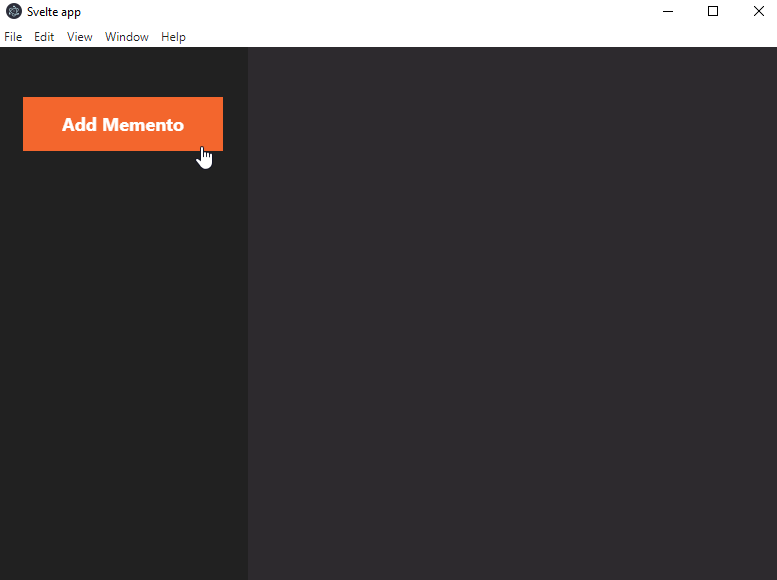Close the Svelte app window
The height and width of the screenshot is (580, 777).
pyautogui.click(x=758, y=11)
